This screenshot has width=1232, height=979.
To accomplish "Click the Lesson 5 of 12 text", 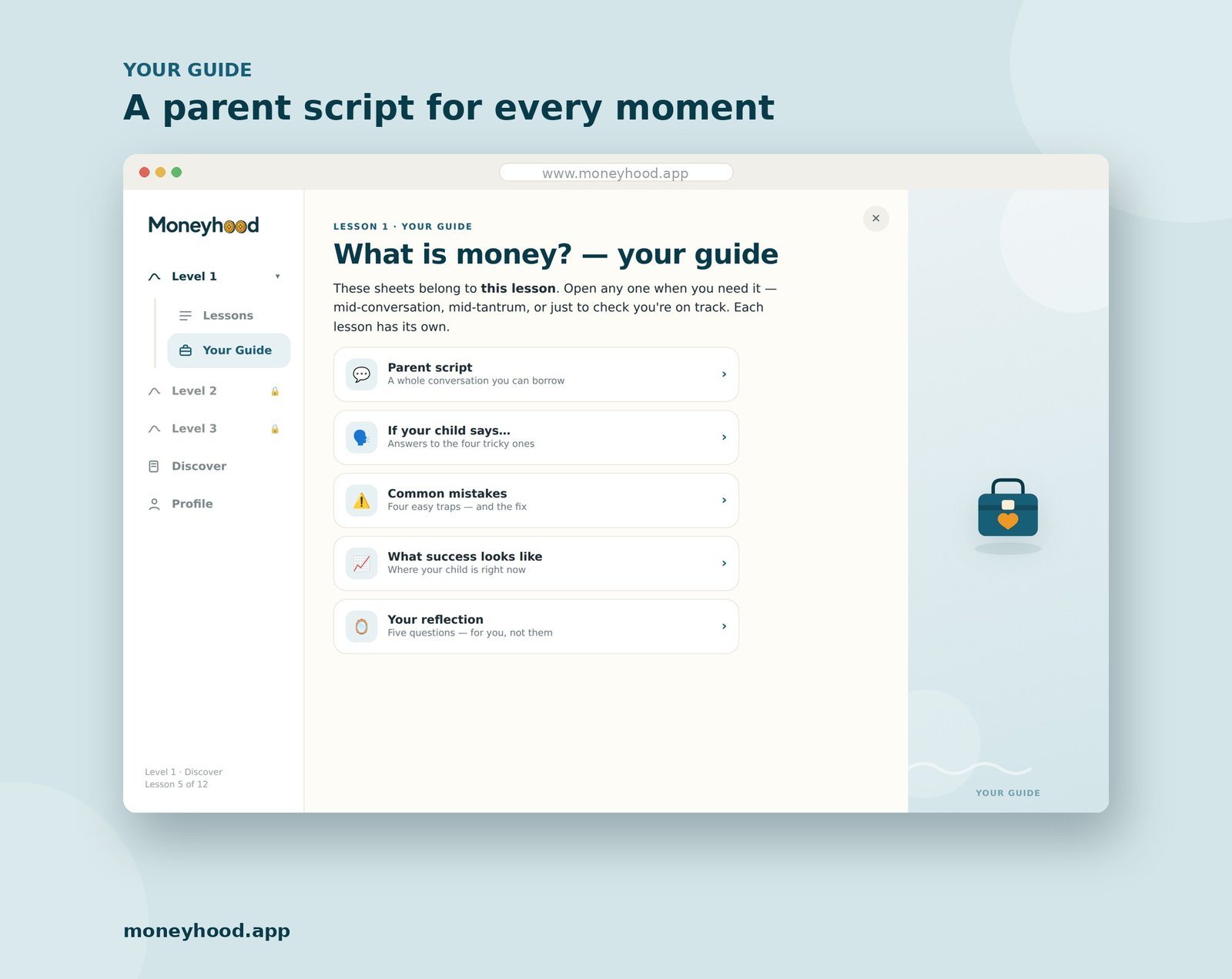I will click(x=176, y=784).
